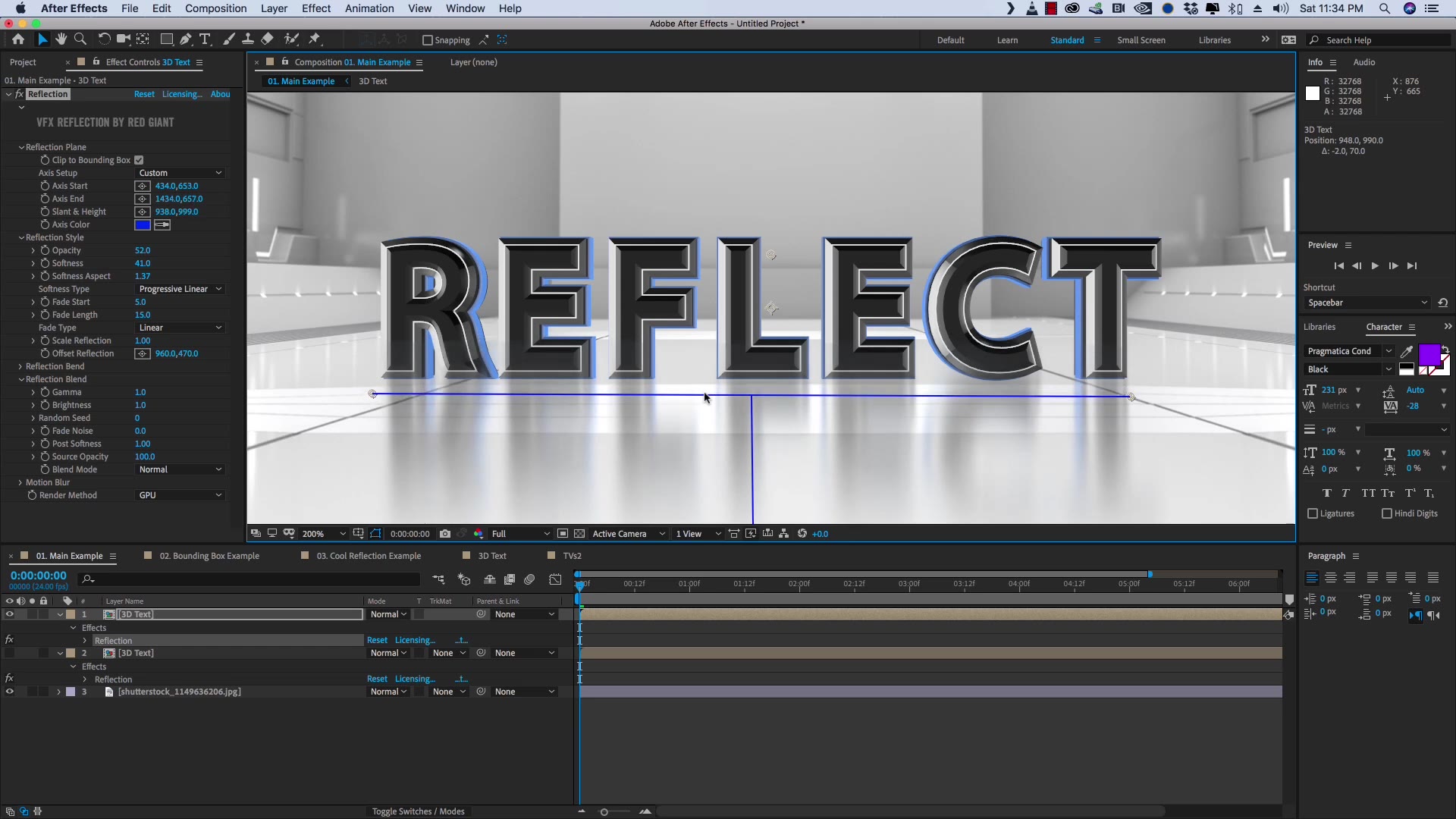This screenshot has width=1456, height=819.
Task: Enable the Clip to Bounding Box checkbox
Action: [x=139, y=160]
